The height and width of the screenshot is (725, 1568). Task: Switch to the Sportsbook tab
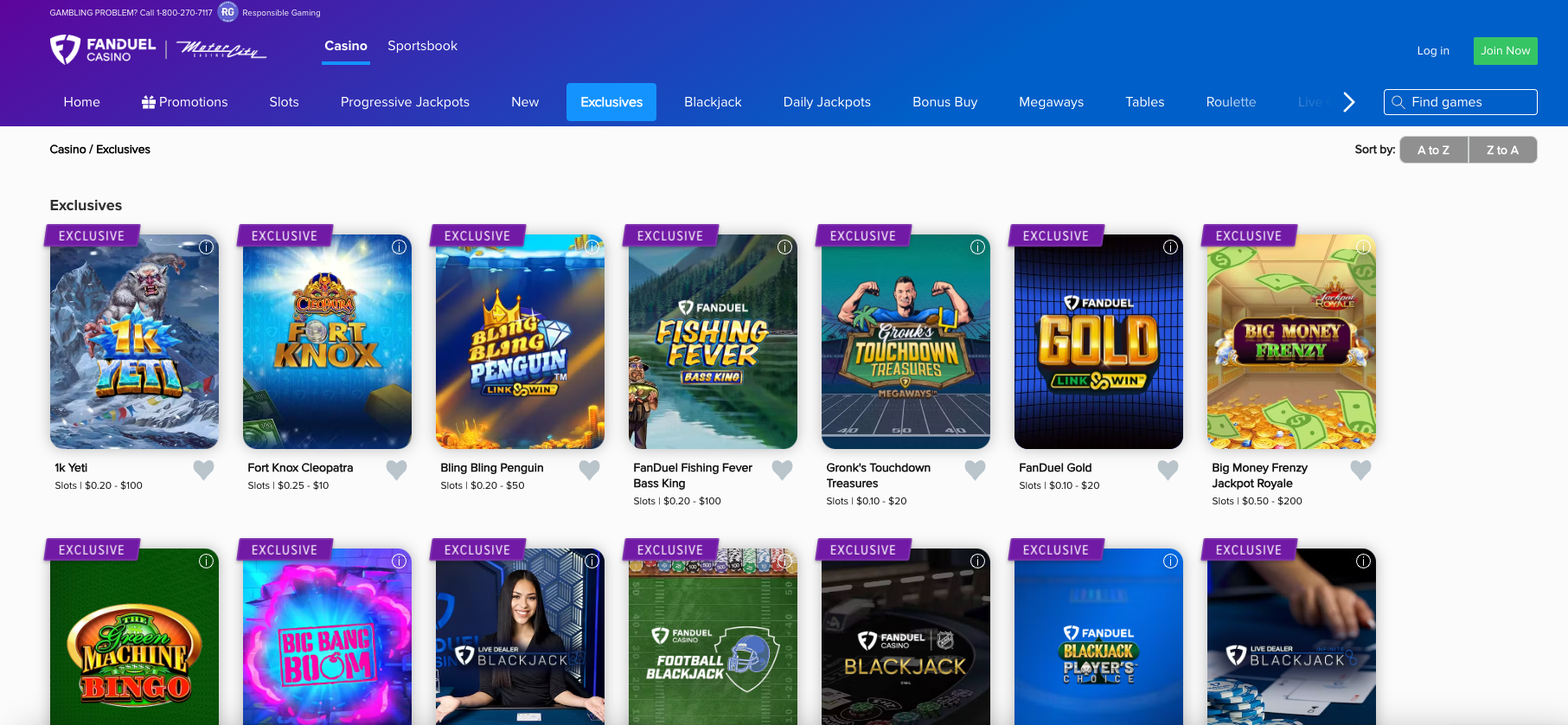click(x=422, y=46)
